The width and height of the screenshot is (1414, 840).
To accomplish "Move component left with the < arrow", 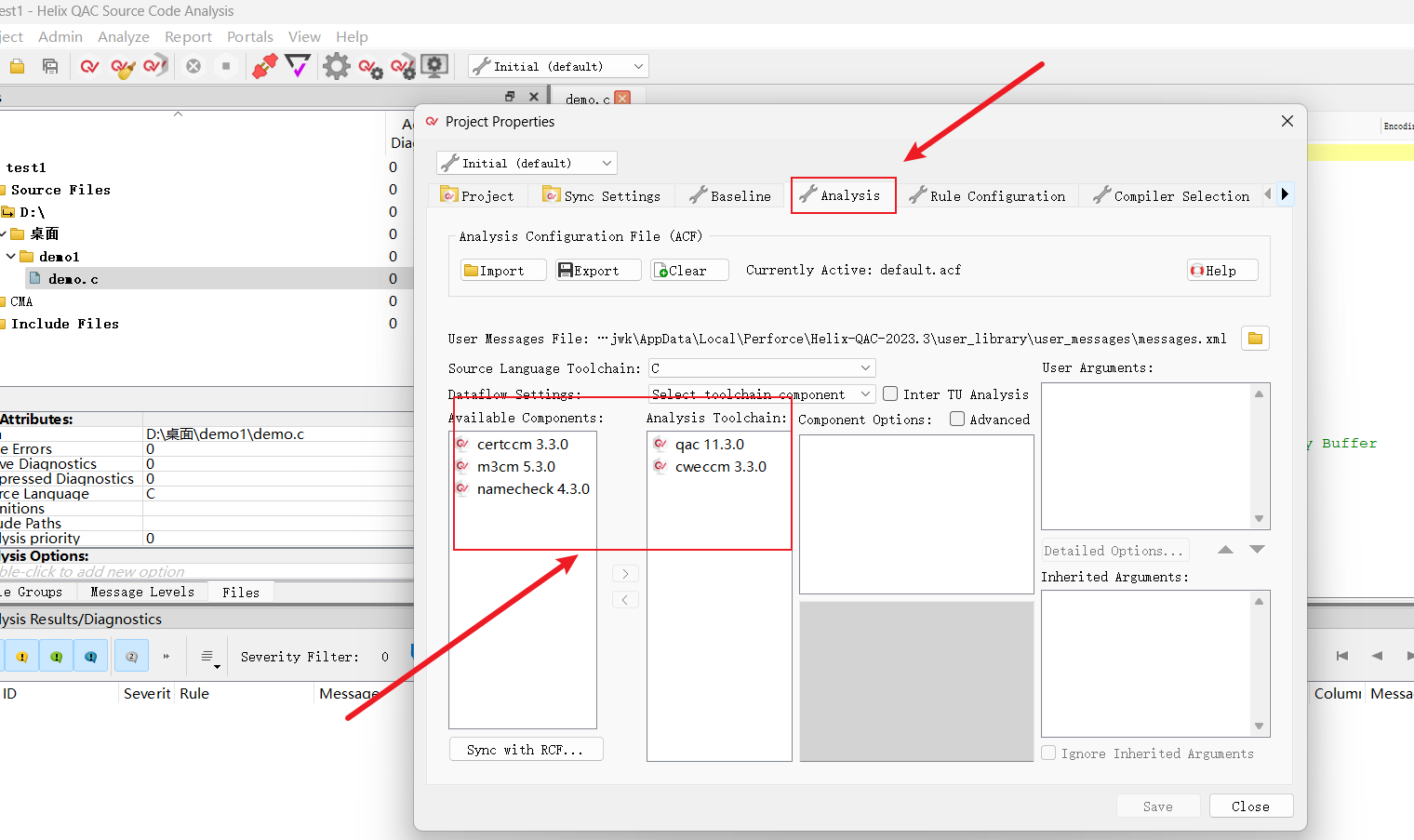I will click(x=625, y=600).
